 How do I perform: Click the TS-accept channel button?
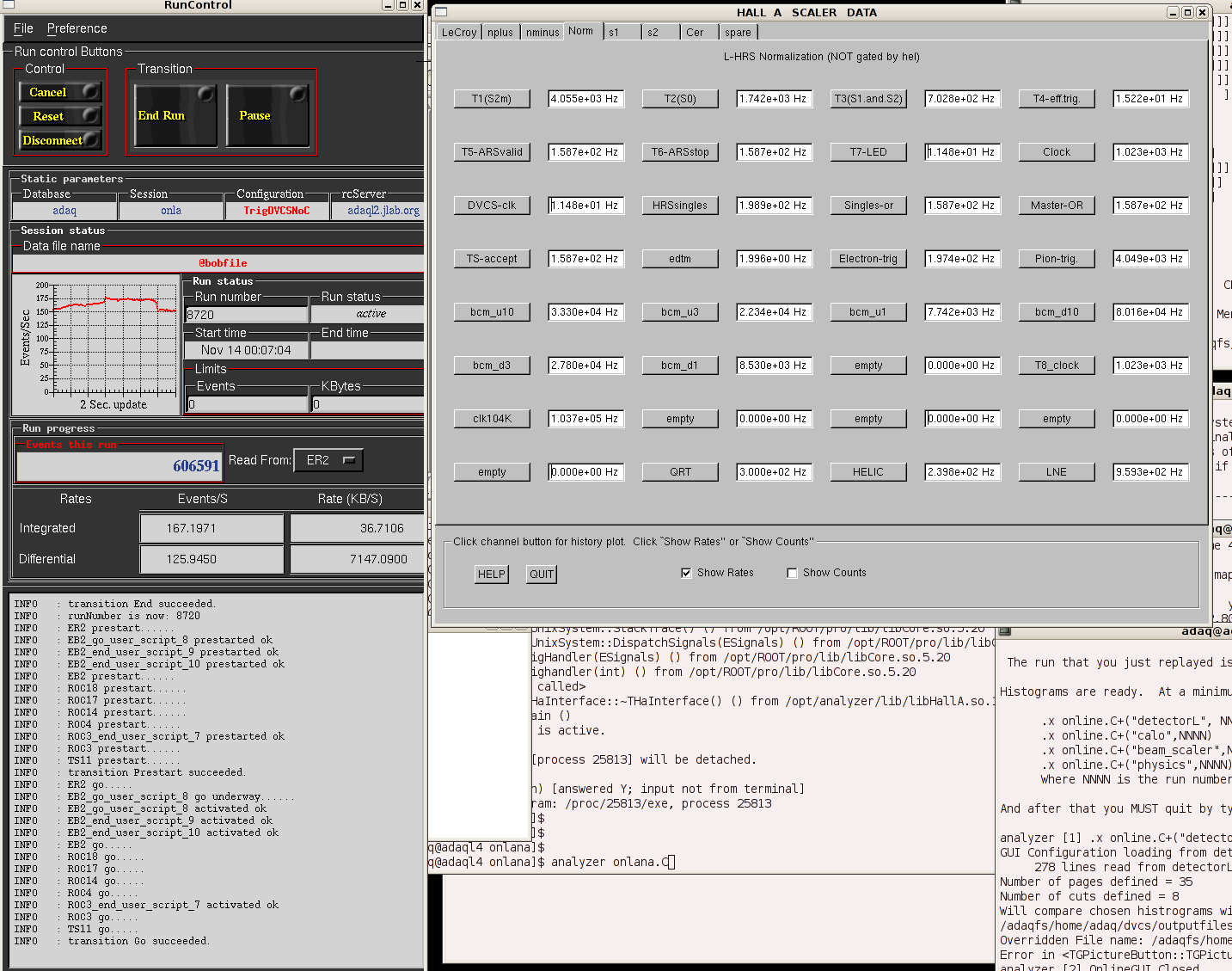(x=492, y=259)
